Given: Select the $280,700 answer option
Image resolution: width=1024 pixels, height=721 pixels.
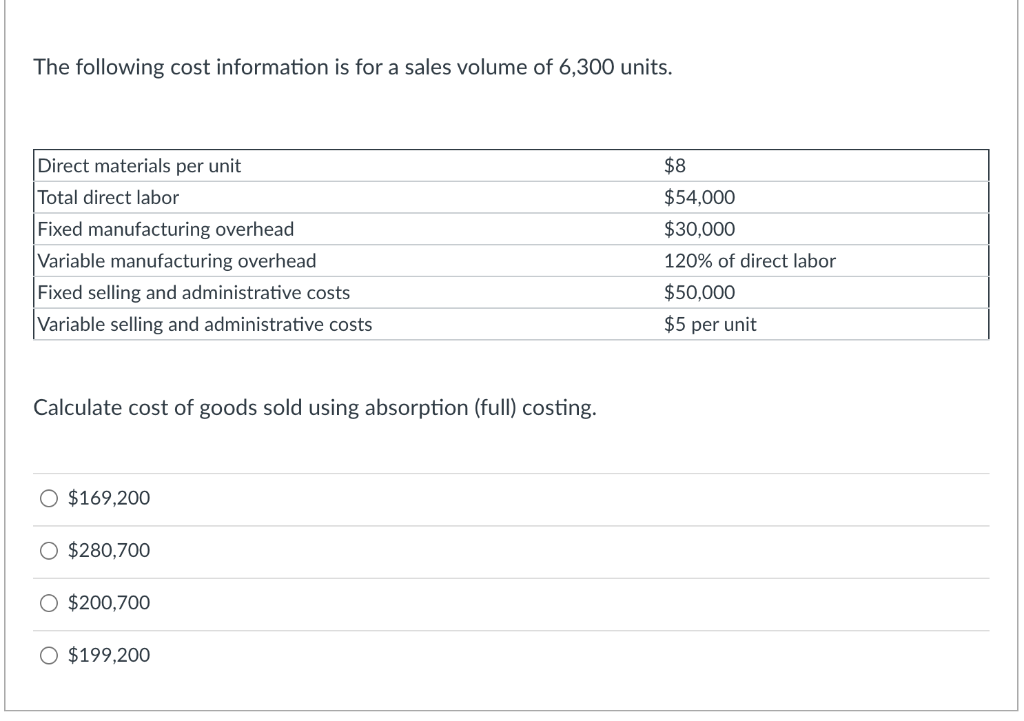Looking at the screenshot, I should [108, 550].
